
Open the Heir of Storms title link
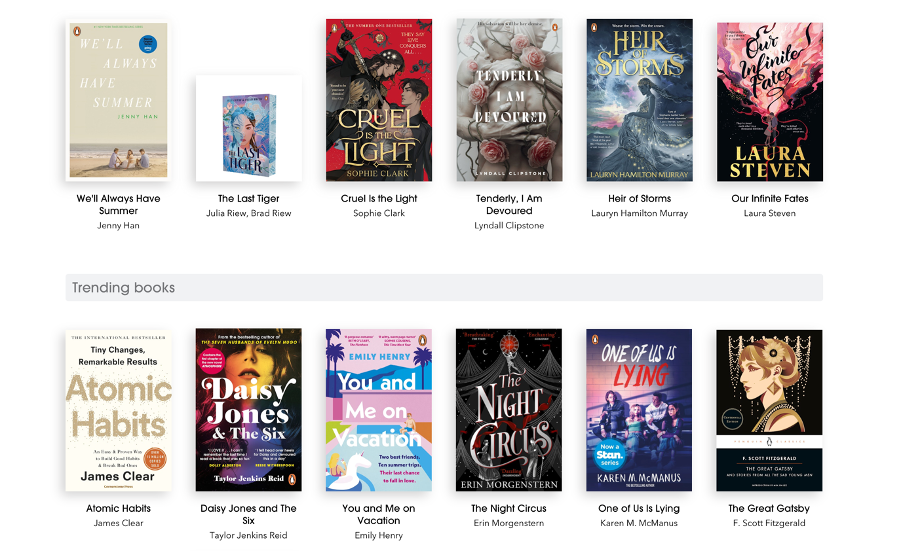point(639,198)
